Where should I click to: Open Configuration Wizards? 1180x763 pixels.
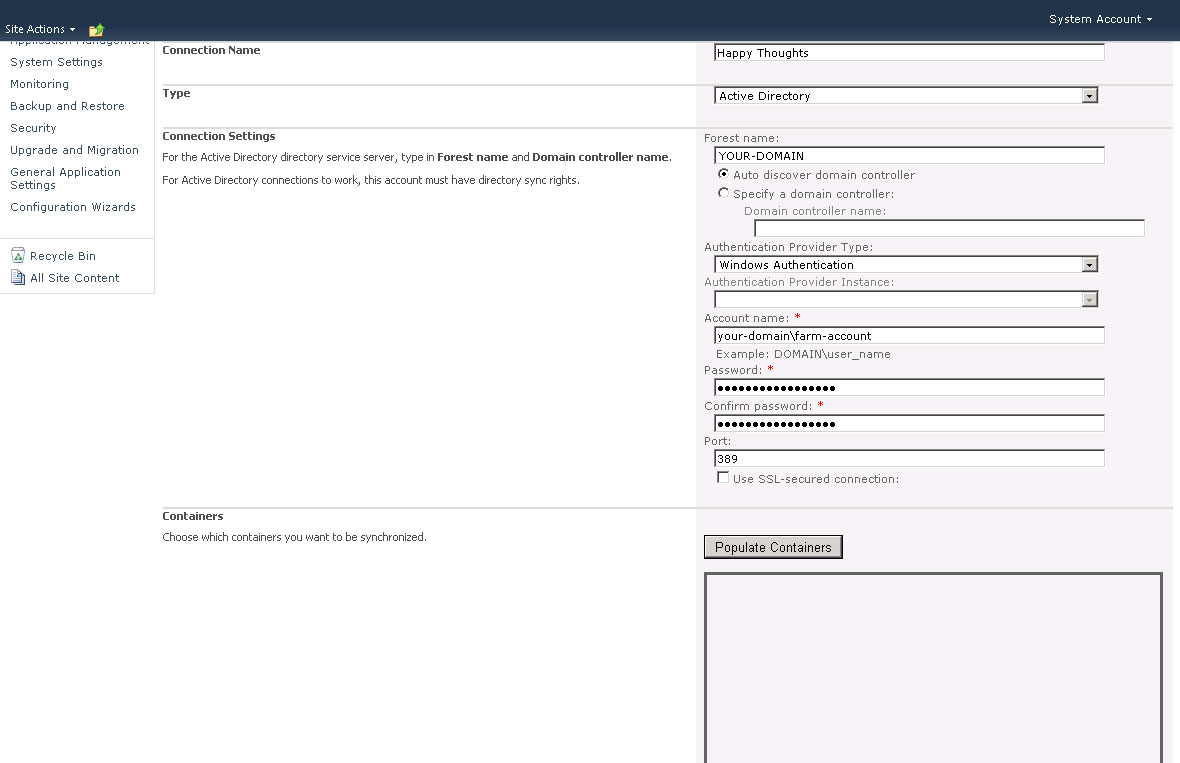tap(73, 207)
